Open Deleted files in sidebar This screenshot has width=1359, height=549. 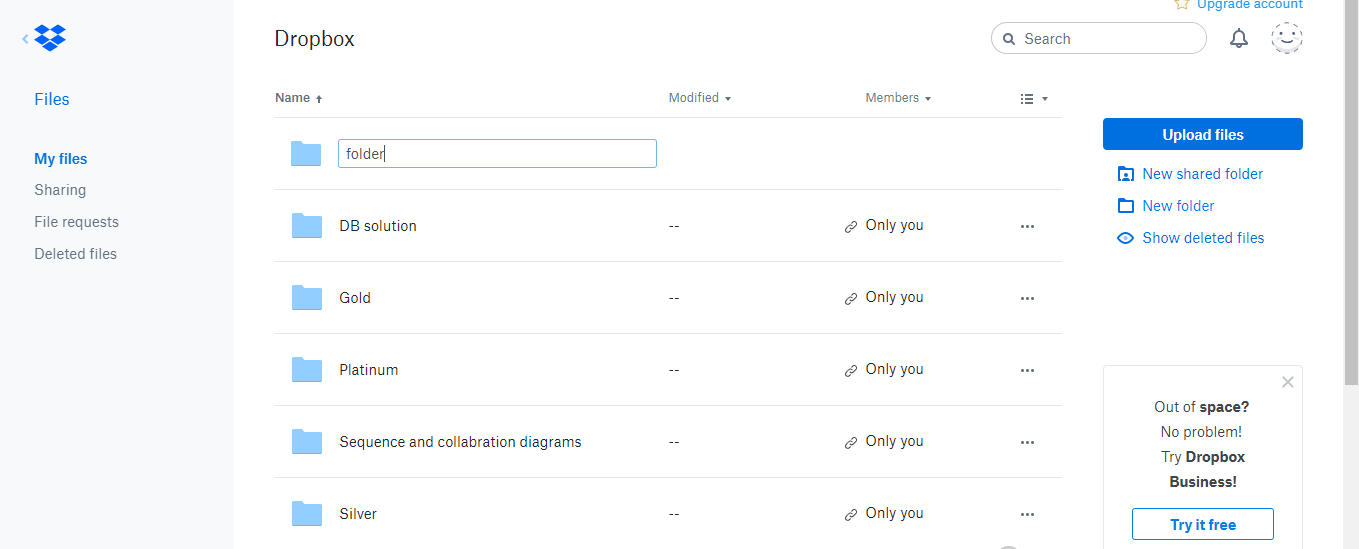tap(75, 254)
